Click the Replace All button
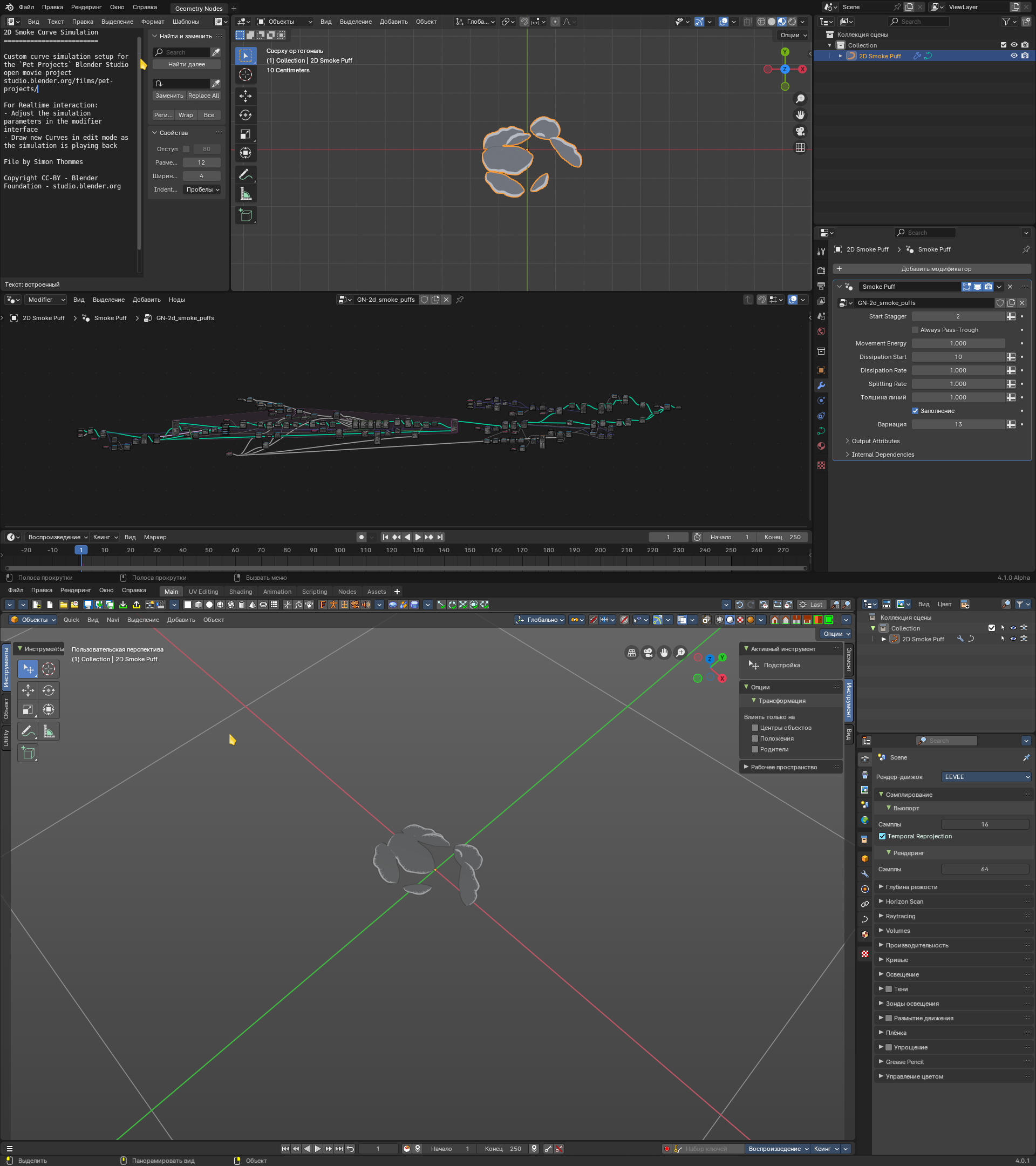Viewport: 1036px width, 1166px height. pyautogui.click(x=203, y=96)
